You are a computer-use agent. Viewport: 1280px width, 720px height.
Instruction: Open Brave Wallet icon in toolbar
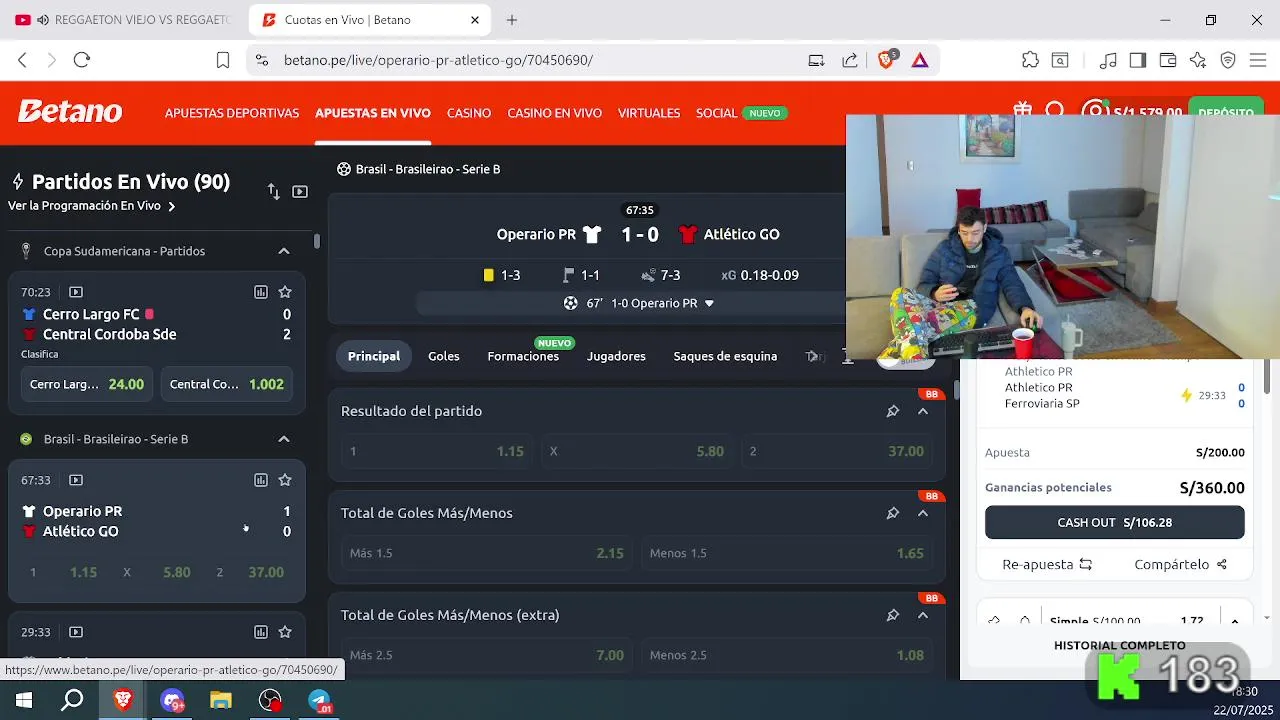coord(1167,60)
